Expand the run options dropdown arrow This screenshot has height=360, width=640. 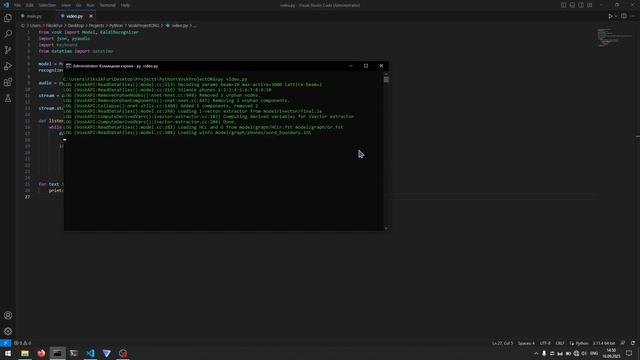[616, 16]
